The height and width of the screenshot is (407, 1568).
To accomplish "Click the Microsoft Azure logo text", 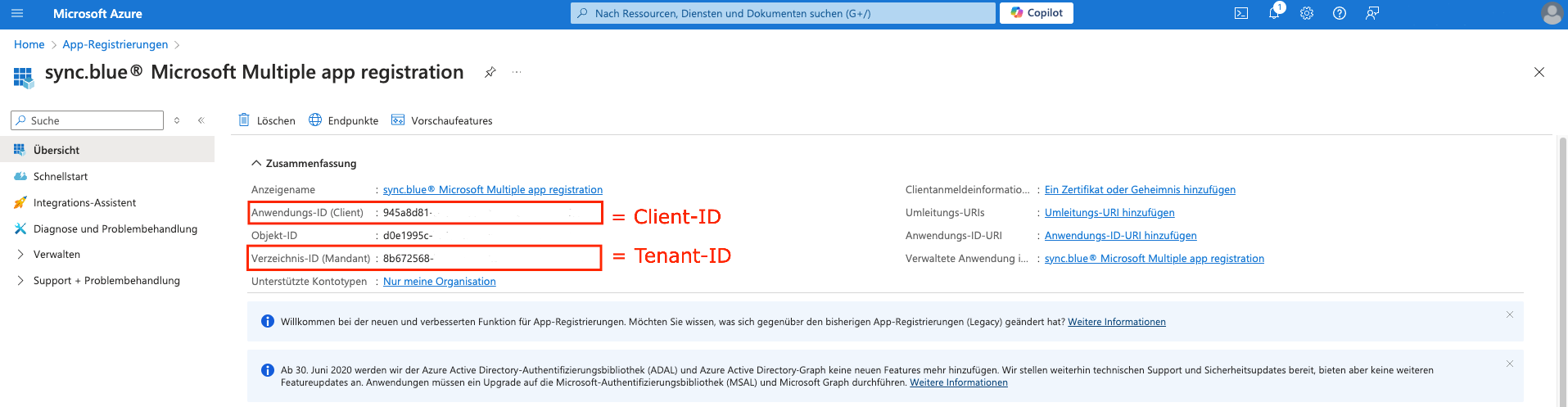I will tap(97, 14).
